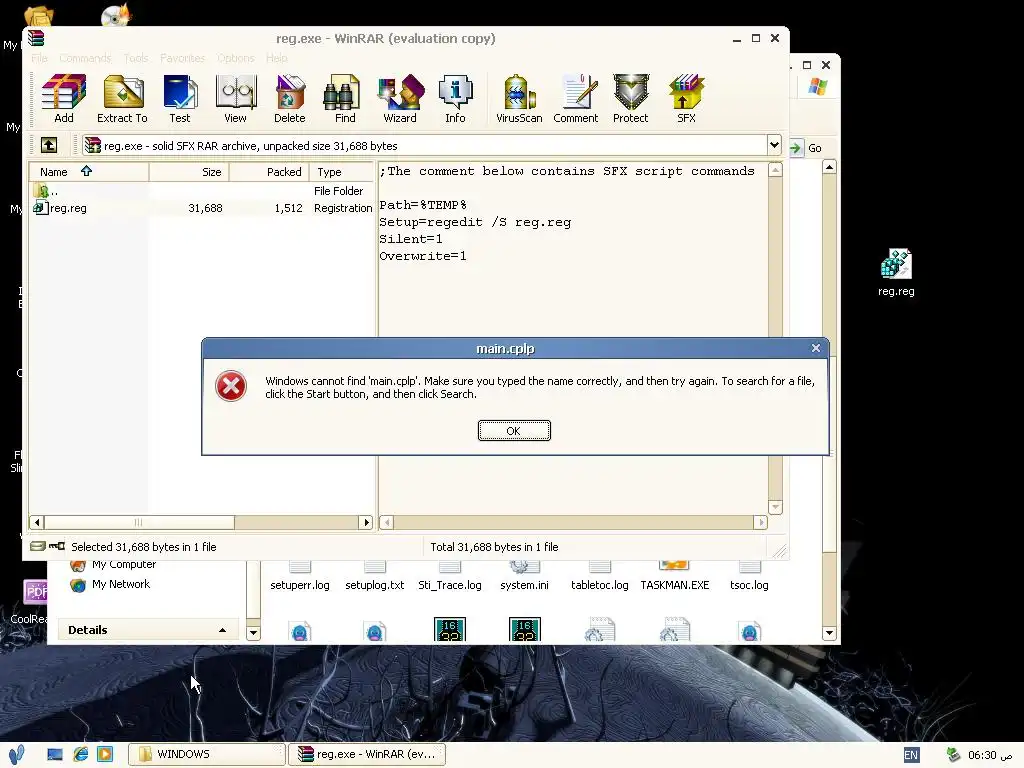Switch to reg.exe WinRAR taskbar button
1024x768 pixels.
367,754
